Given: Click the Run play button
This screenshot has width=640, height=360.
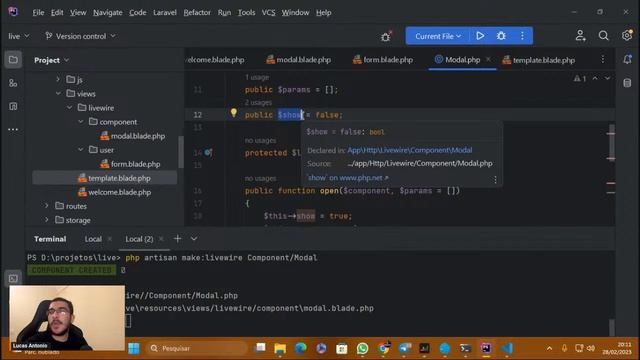Looking at the screenshot, I should point(480,36).
